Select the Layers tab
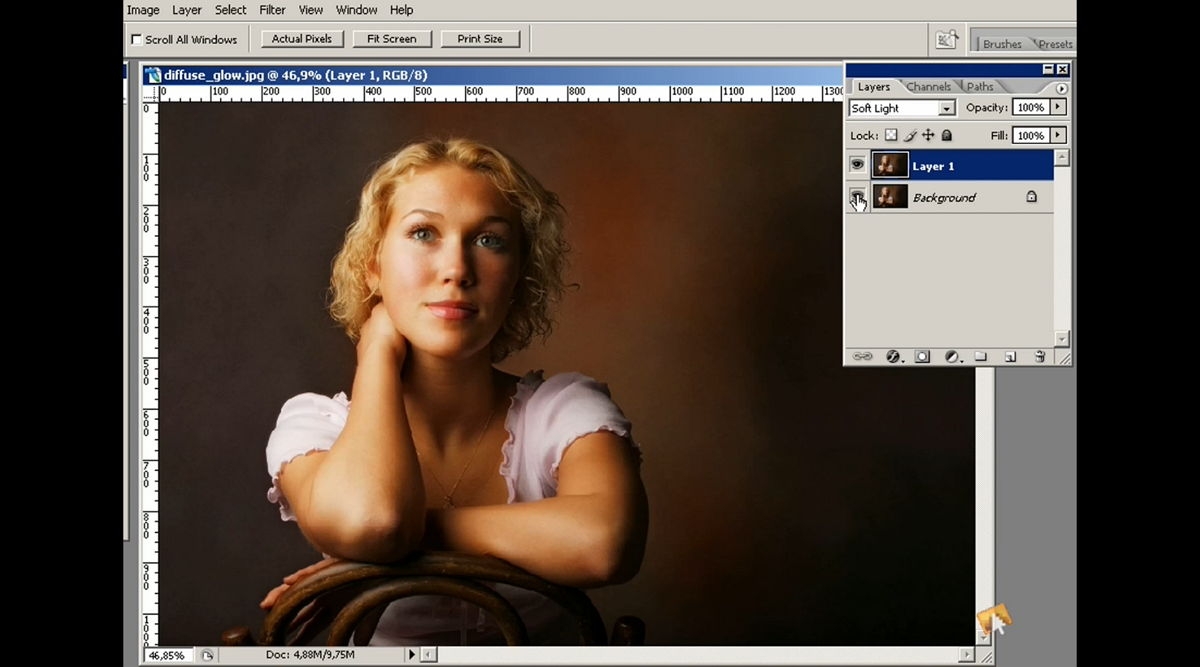 (x=874, y=87)
